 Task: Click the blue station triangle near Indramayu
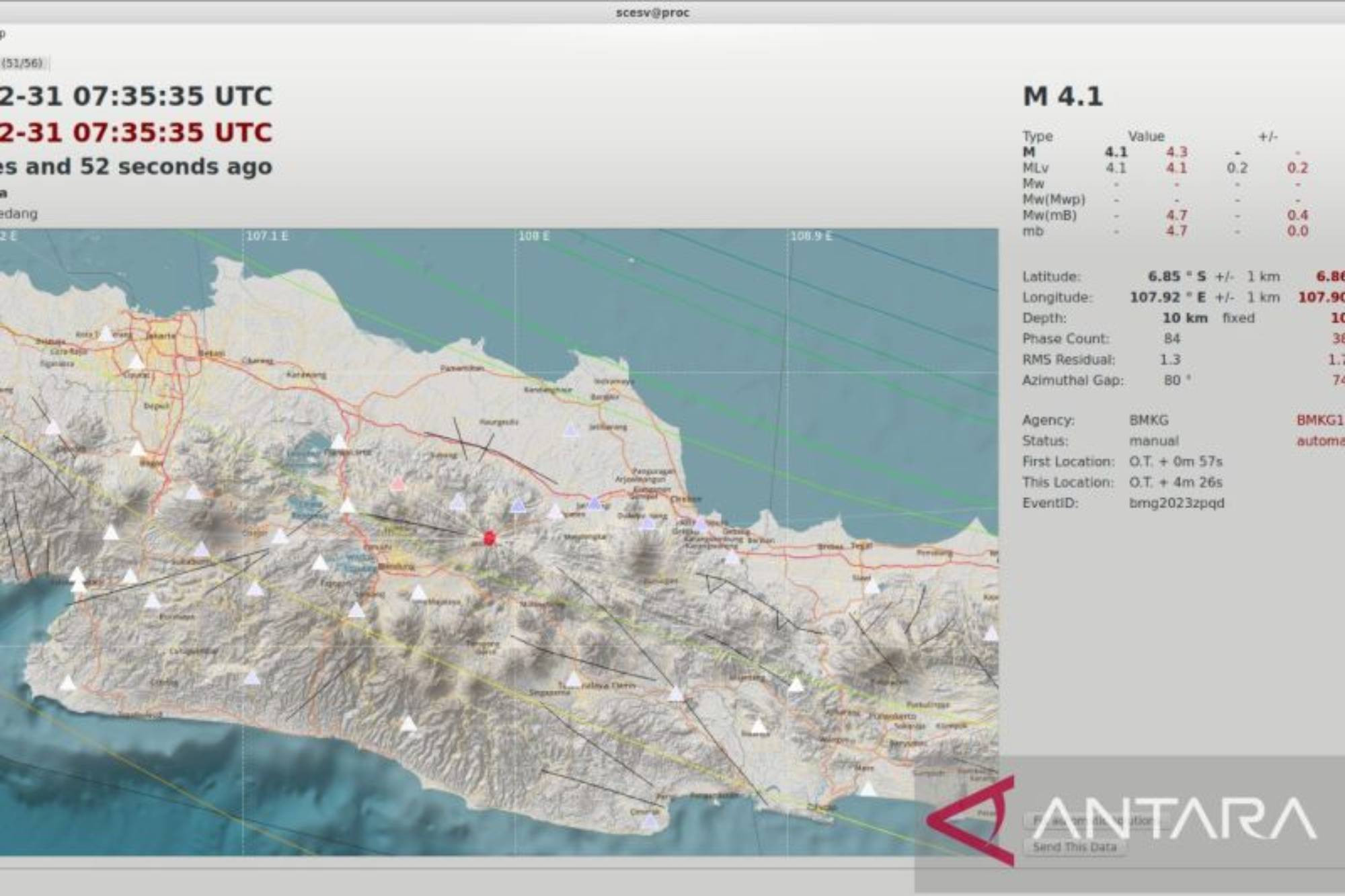pos(571,430)
